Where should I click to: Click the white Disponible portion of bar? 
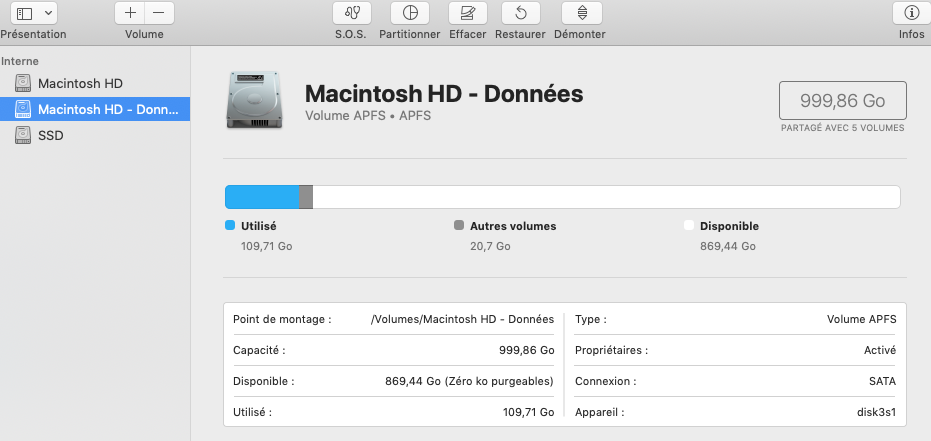(606, 197)
